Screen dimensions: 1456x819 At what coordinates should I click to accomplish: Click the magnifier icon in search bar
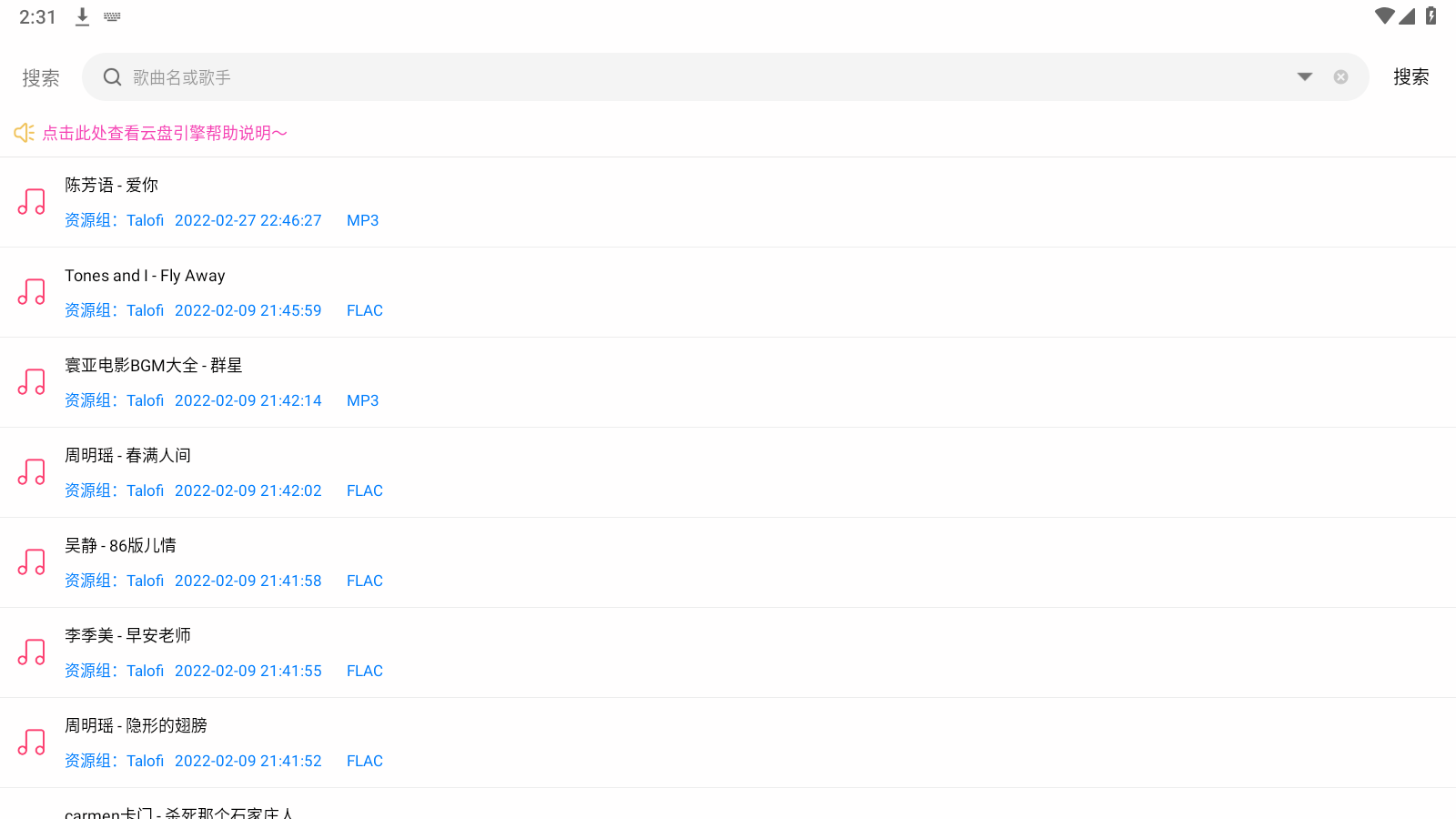(x=112, y=77)
